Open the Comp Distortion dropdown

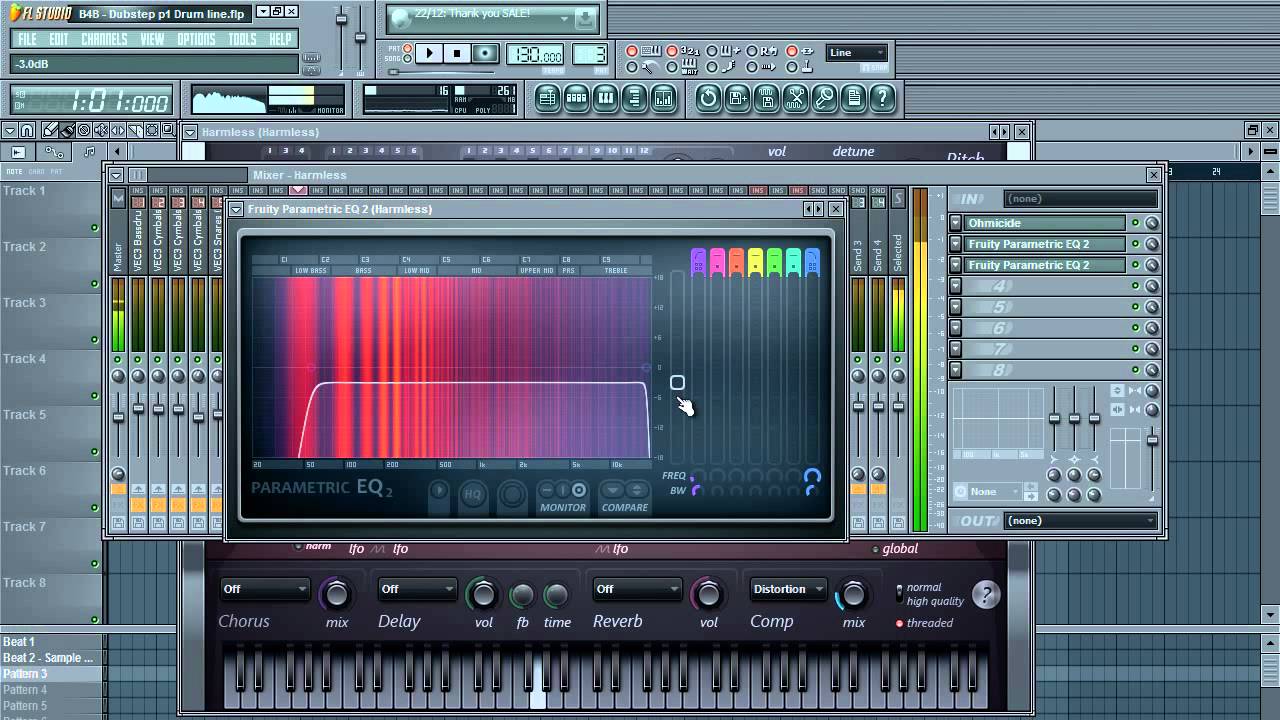788,589
